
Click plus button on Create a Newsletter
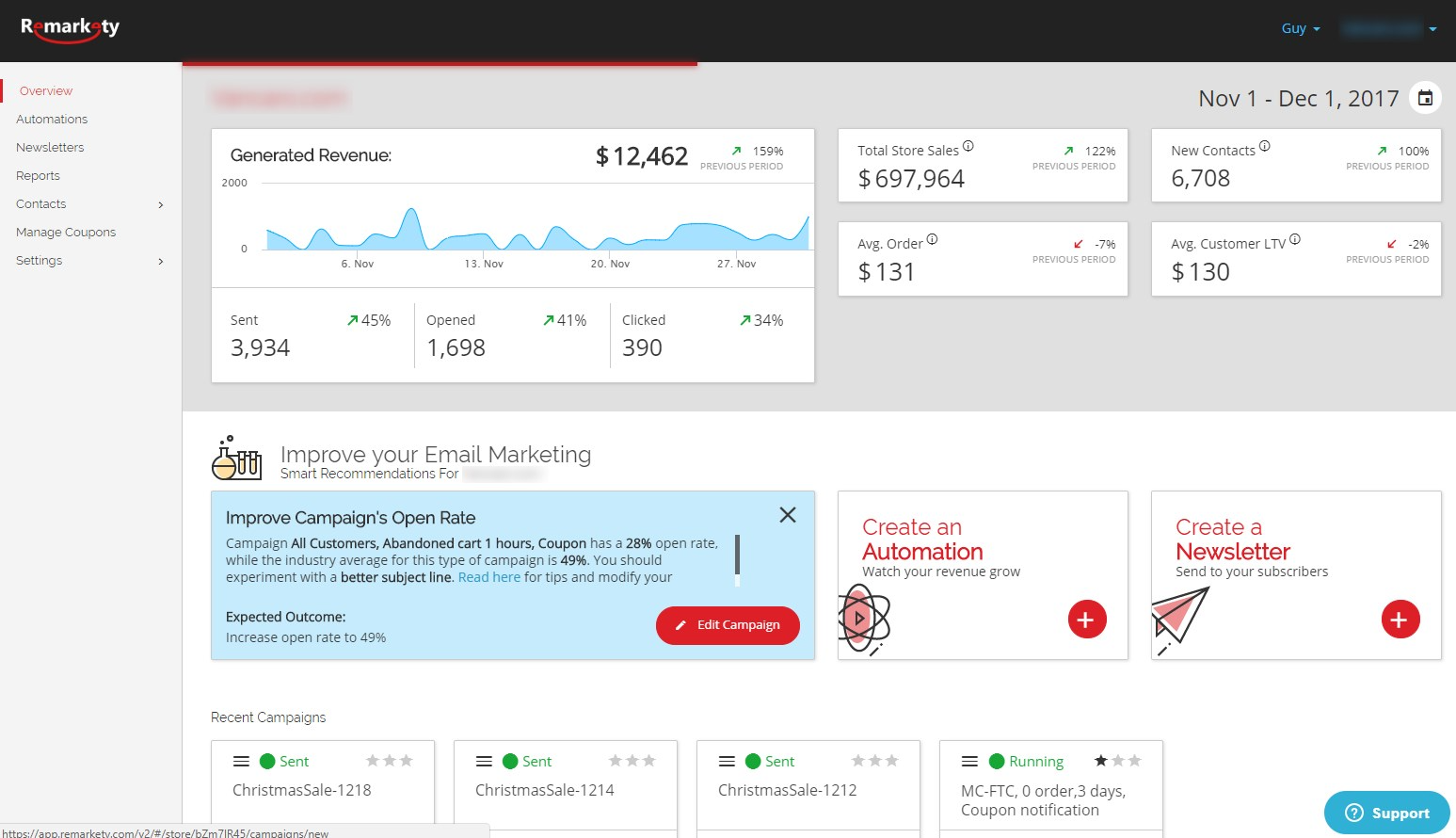(x=1400, y=619)
